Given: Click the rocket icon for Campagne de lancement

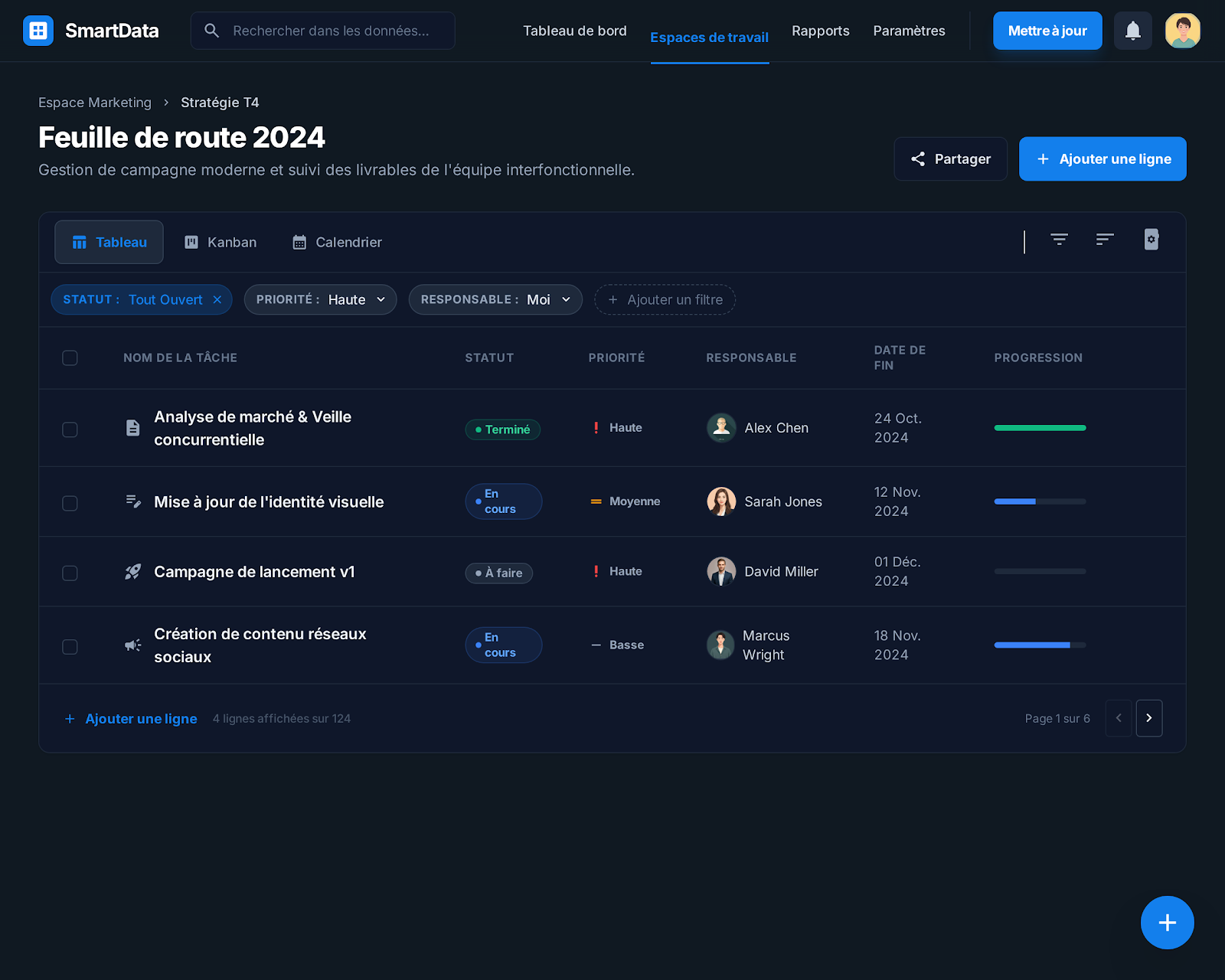Looking at the screenshot, I should (x=133, y=572).
